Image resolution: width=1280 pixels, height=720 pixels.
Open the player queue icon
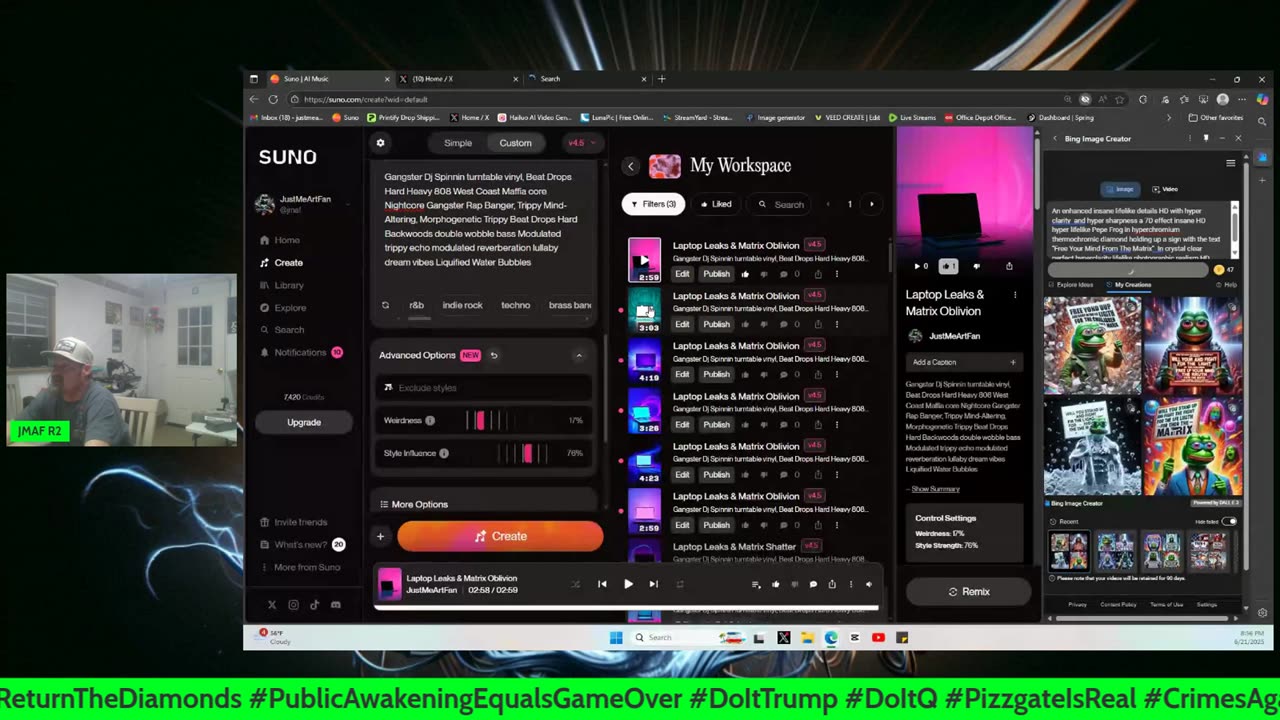click(756, 584)
